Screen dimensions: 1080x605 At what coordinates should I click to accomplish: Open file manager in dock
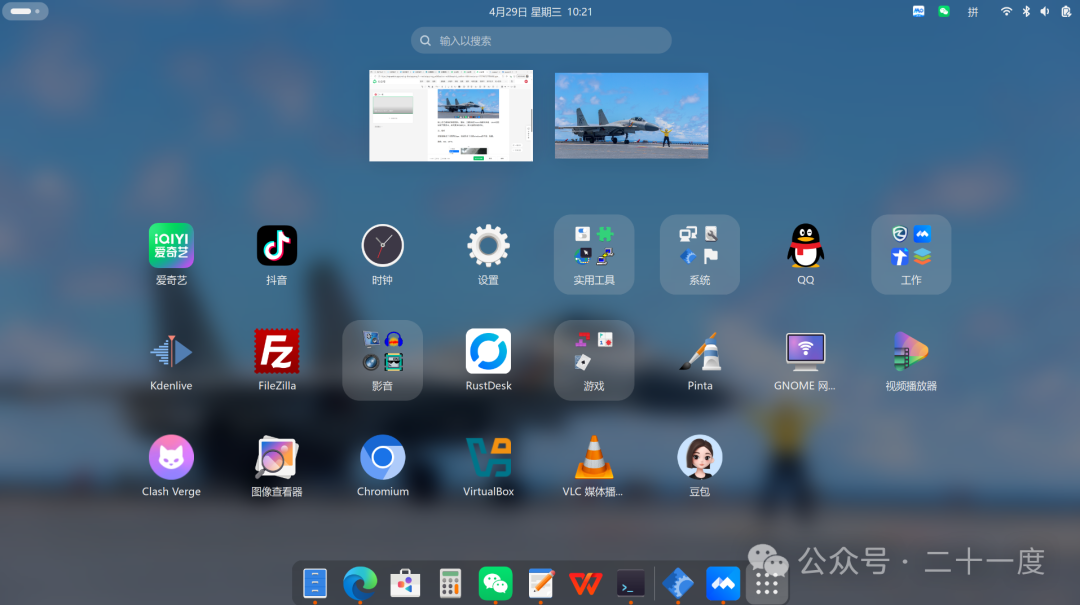pyautogui.click(x=315, y=584)
